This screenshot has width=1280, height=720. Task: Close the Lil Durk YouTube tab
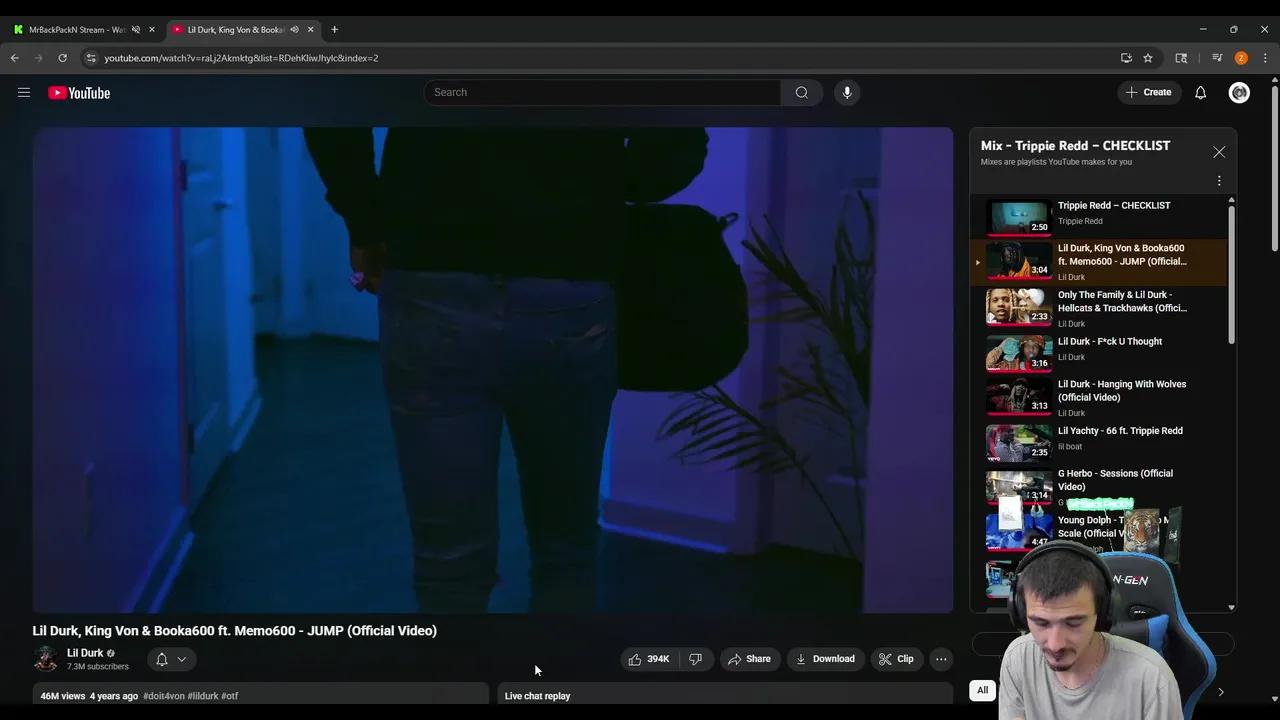click(x=310, y=29)
